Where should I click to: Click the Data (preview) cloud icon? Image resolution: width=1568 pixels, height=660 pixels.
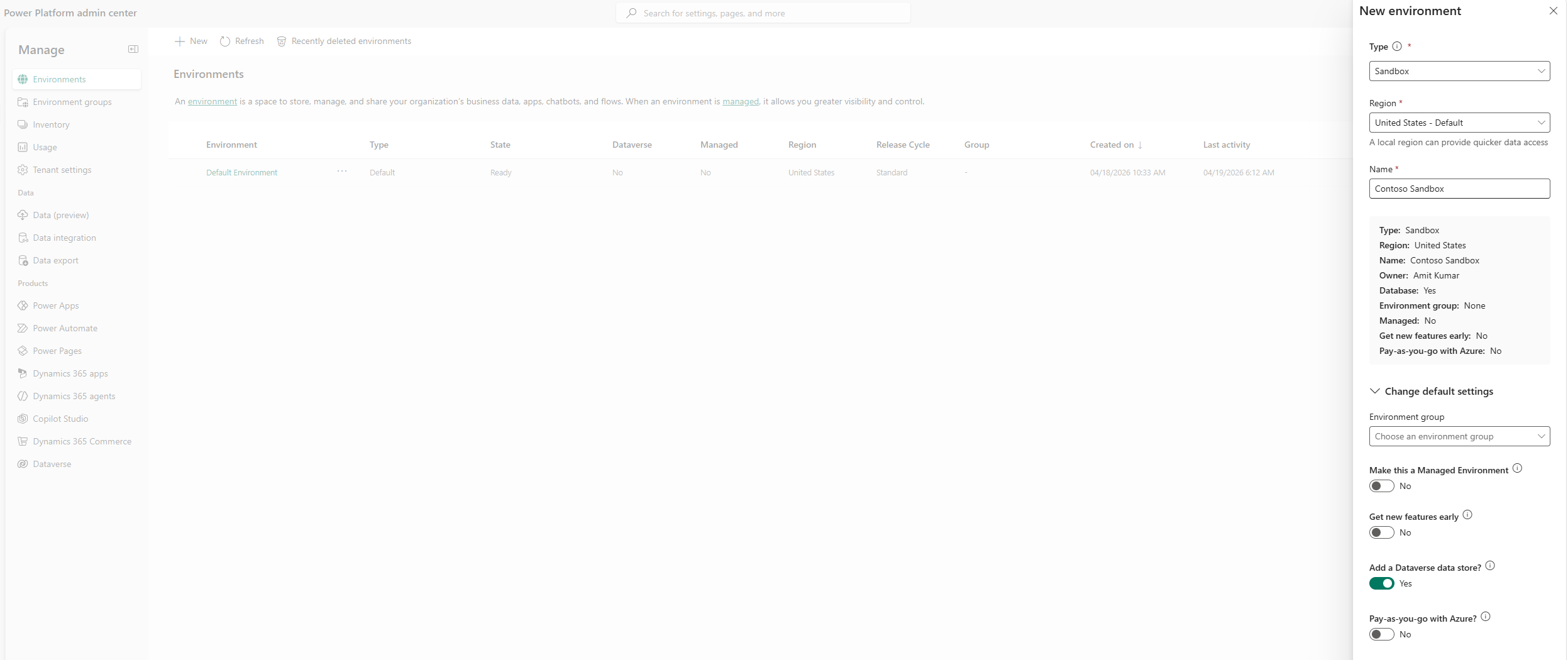coord(23,215)
